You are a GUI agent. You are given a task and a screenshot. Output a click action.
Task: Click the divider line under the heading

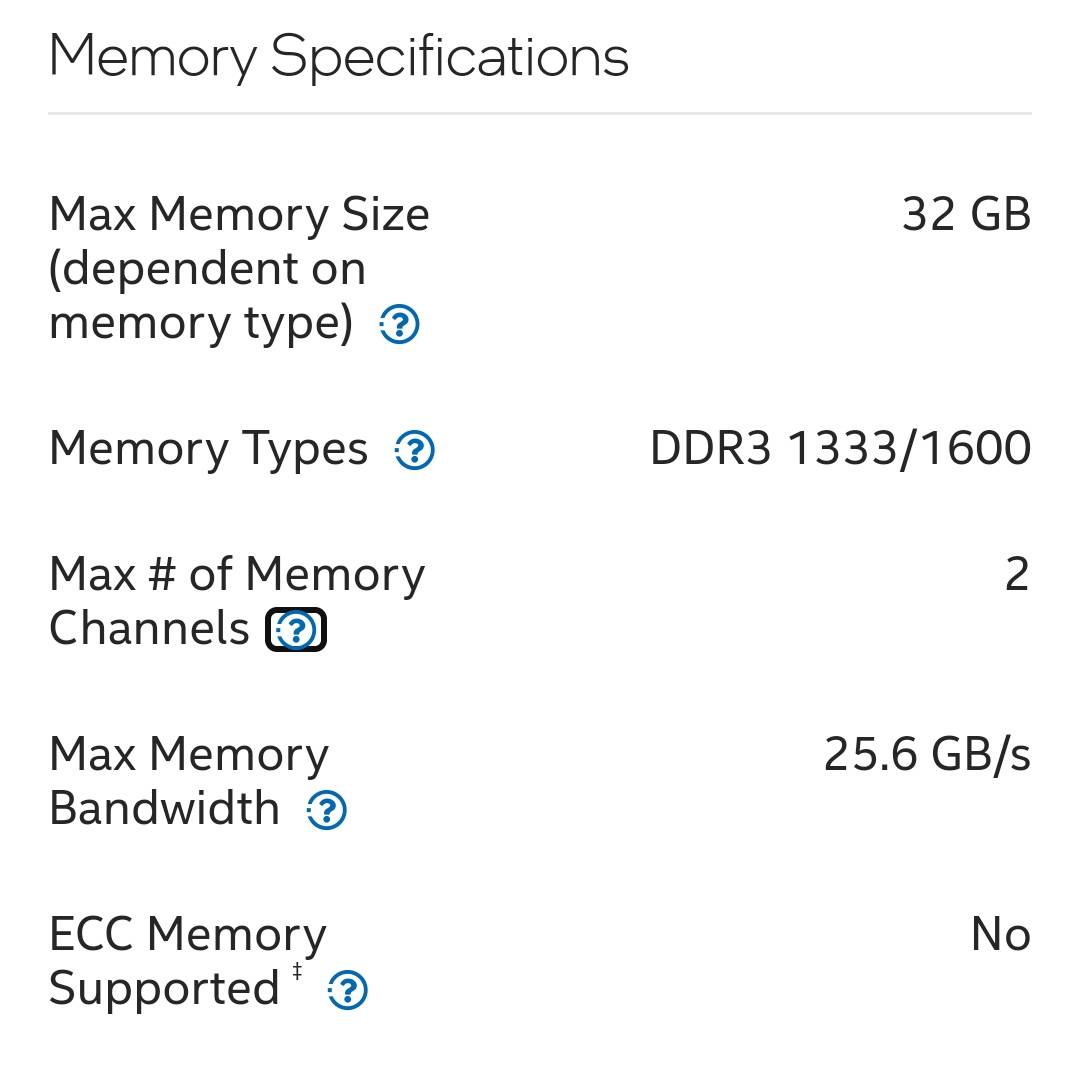point(540,113)
